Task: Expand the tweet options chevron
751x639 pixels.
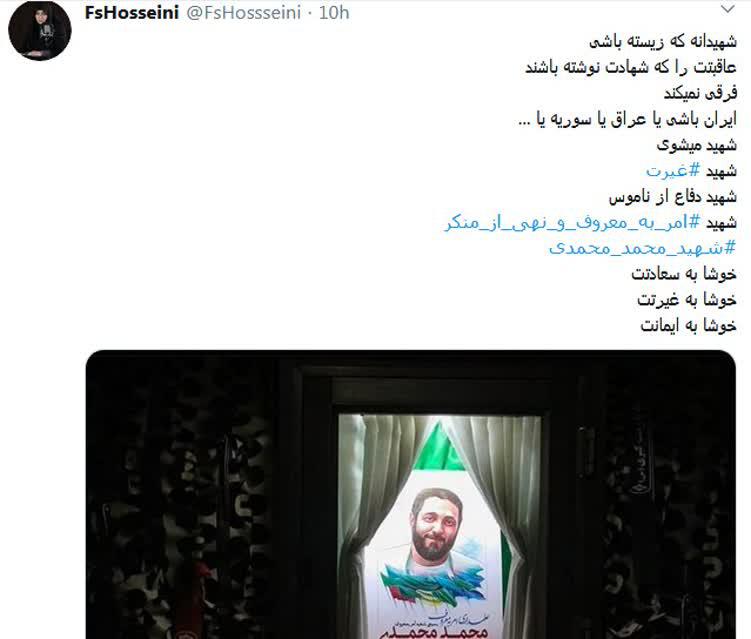Action: [x=728, y=9]
